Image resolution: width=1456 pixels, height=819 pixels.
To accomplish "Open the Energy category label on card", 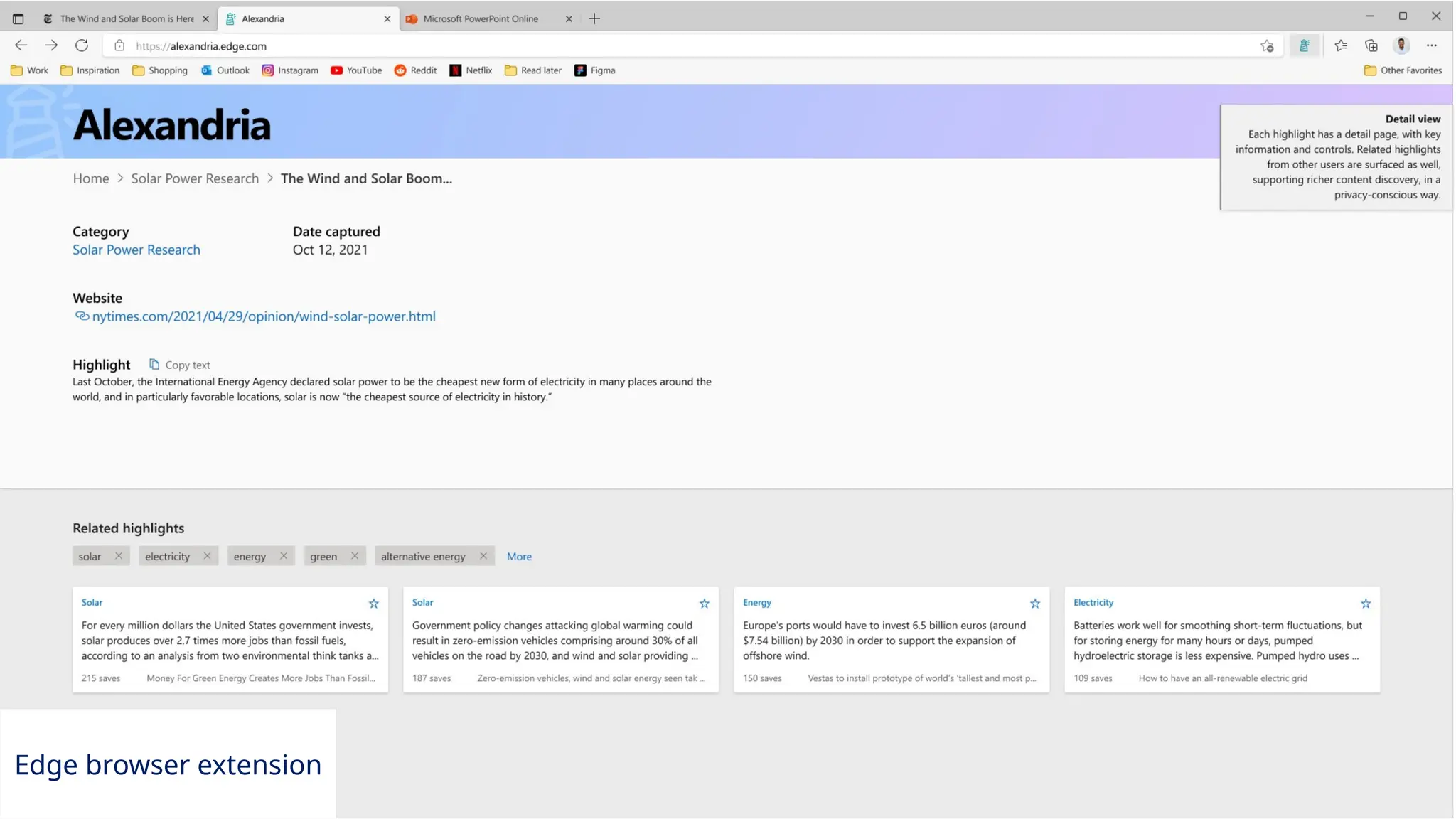I will (756, 602).
